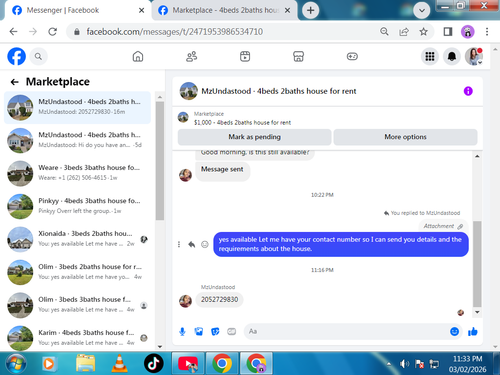Image resolution: width=500 pixels, height=375 pixels.
Task: Close the Marketplace browser tab
Action: 287,10
